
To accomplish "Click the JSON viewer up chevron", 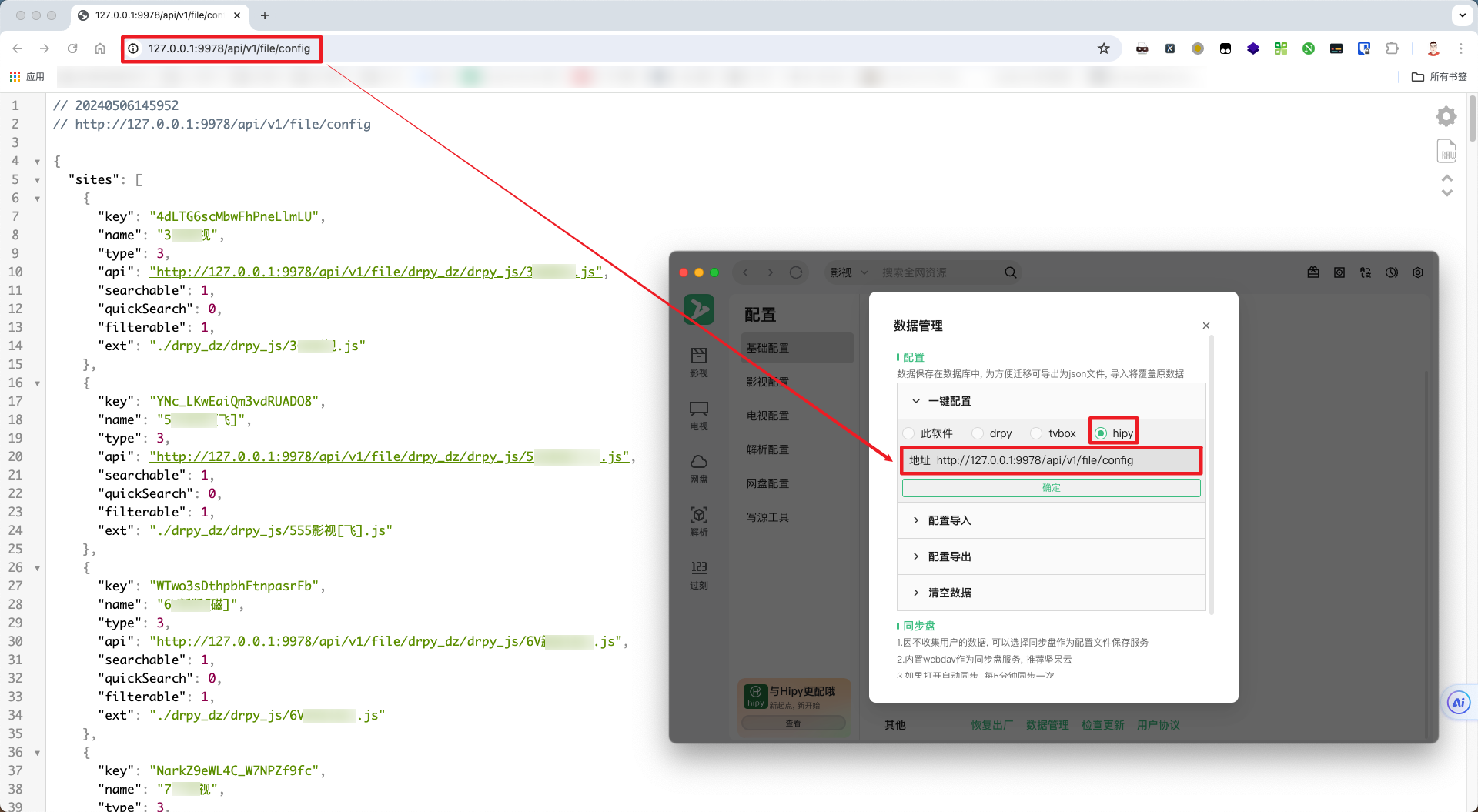I will tap(1447, 178).
